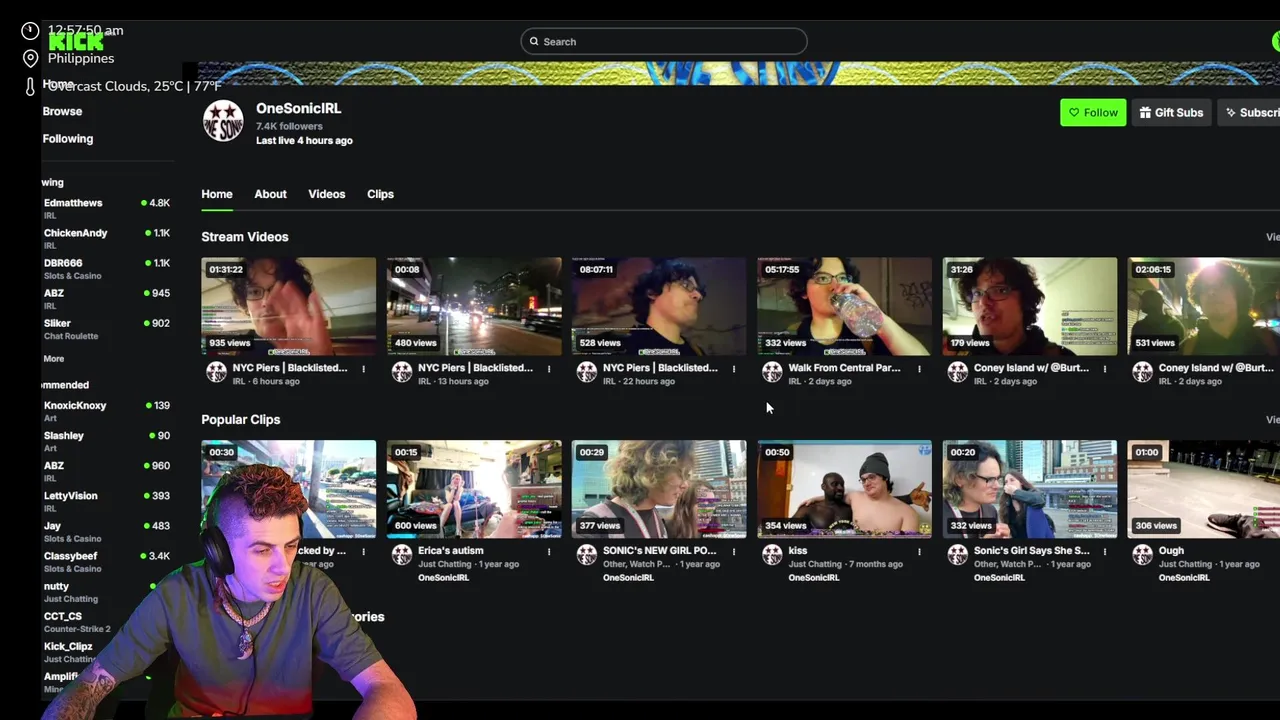Play the 00:50 kiss clip thumbnail
The height and width of the screenshot is (720, 1280).
tap(844, 490)
